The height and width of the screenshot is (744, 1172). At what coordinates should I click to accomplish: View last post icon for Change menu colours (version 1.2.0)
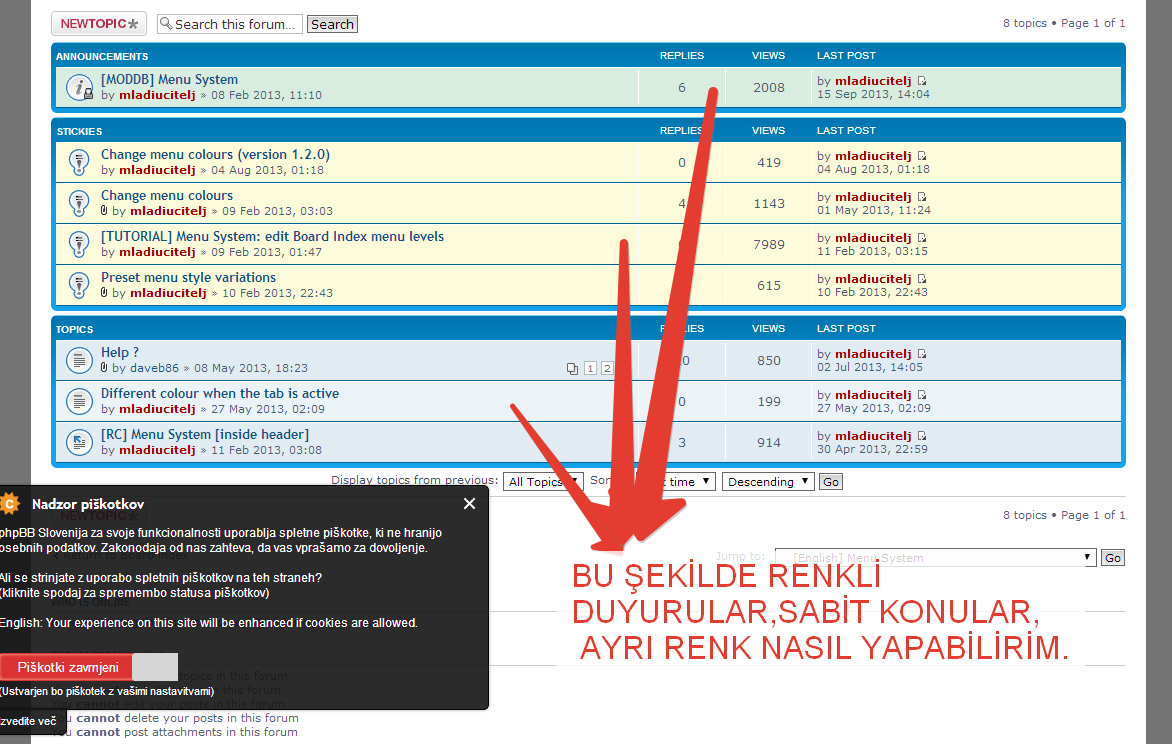(922, 156)
